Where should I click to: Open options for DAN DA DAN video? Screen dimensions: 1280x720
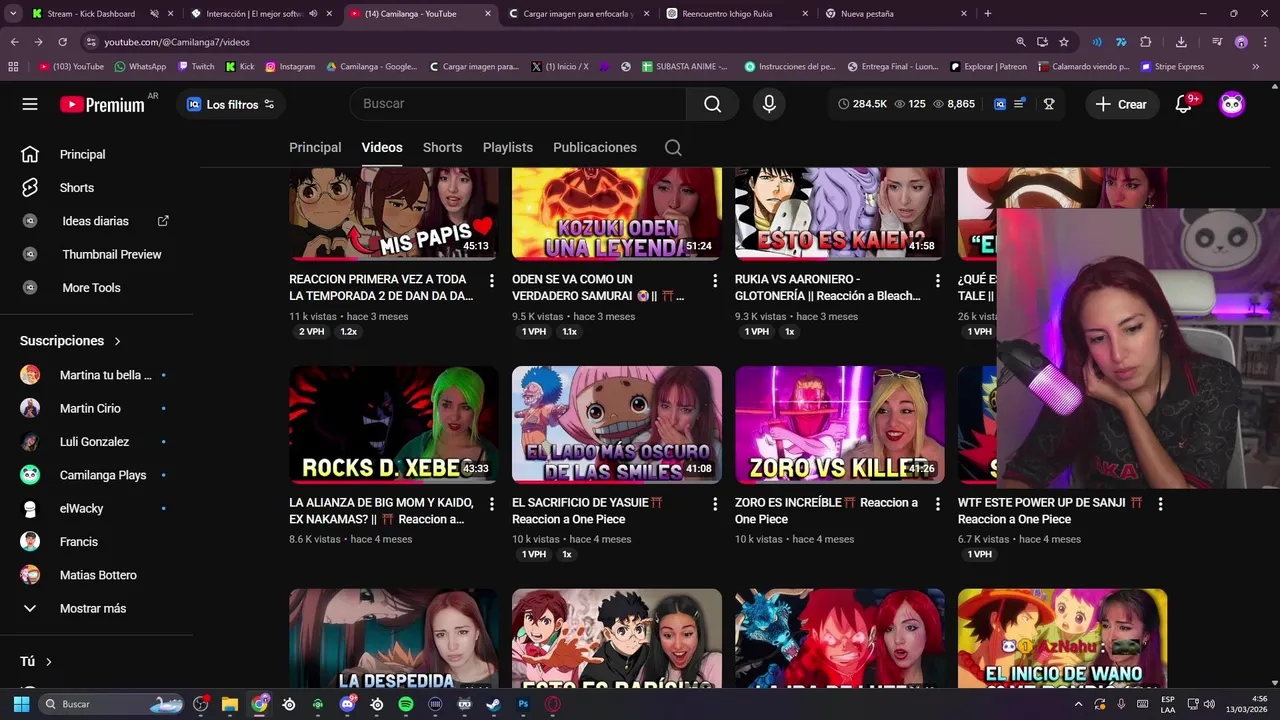point(491,281)
